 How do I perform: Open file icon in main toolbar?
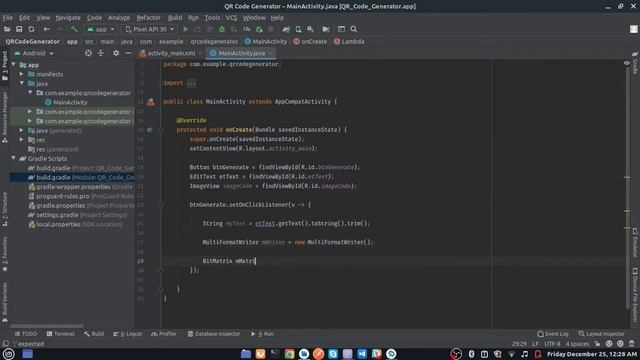pos(7,29)
